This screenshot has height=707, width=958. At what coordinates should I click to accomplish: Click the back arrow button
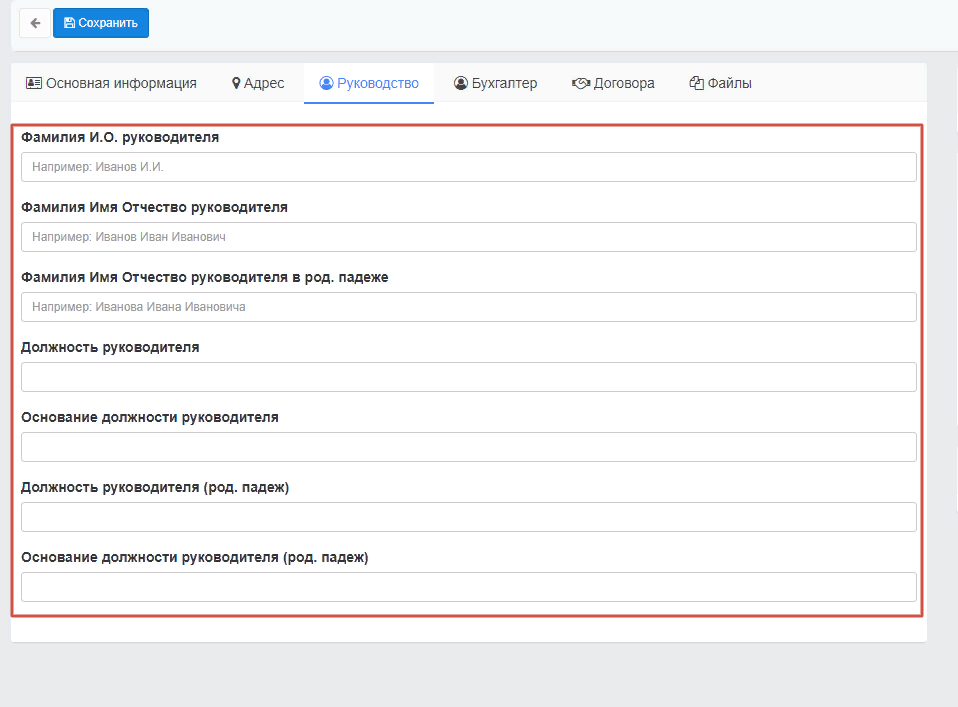pyautogui.click(x=35, y=23)
